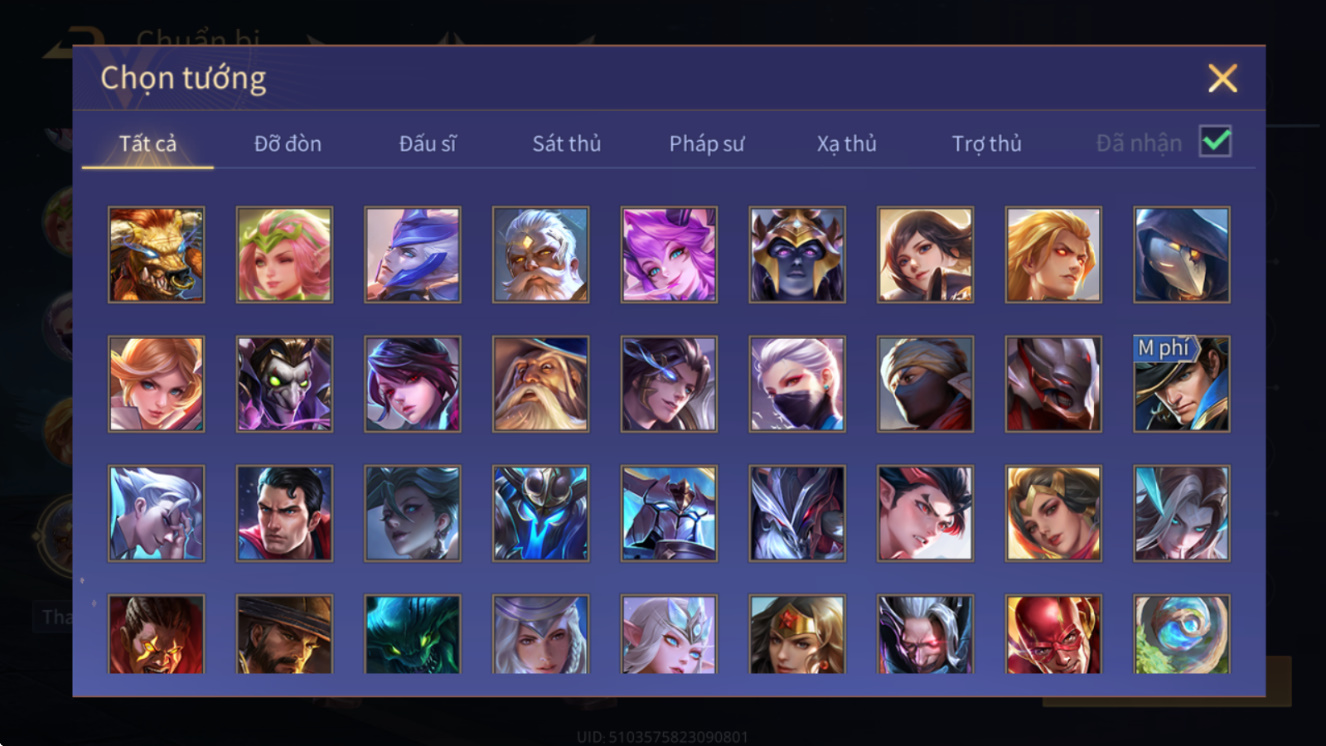Viewport: 1326px width, 746px height.
Task: Switch to the "Xạ thủ" tab
Action: (846, 143)
